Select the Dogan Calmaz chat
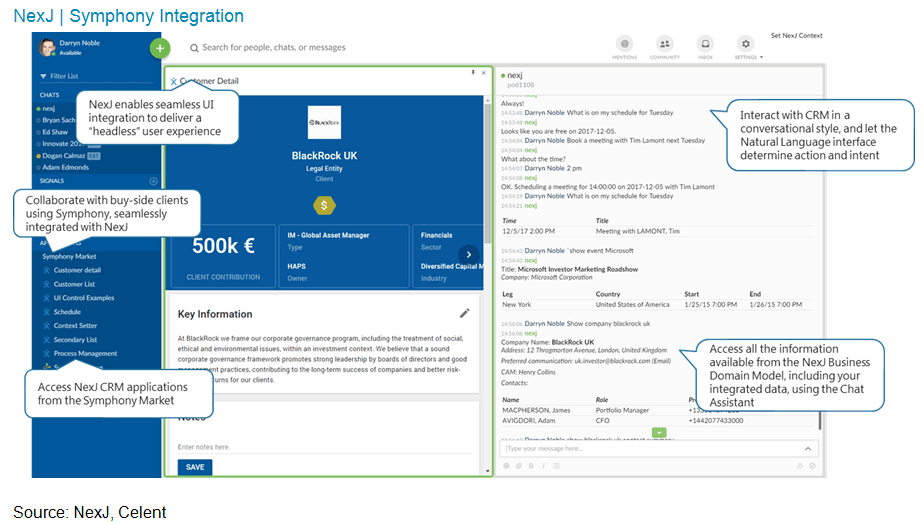The height and width of the screenshot is (524, 924). pyautogui.click(x=64, y=156)
